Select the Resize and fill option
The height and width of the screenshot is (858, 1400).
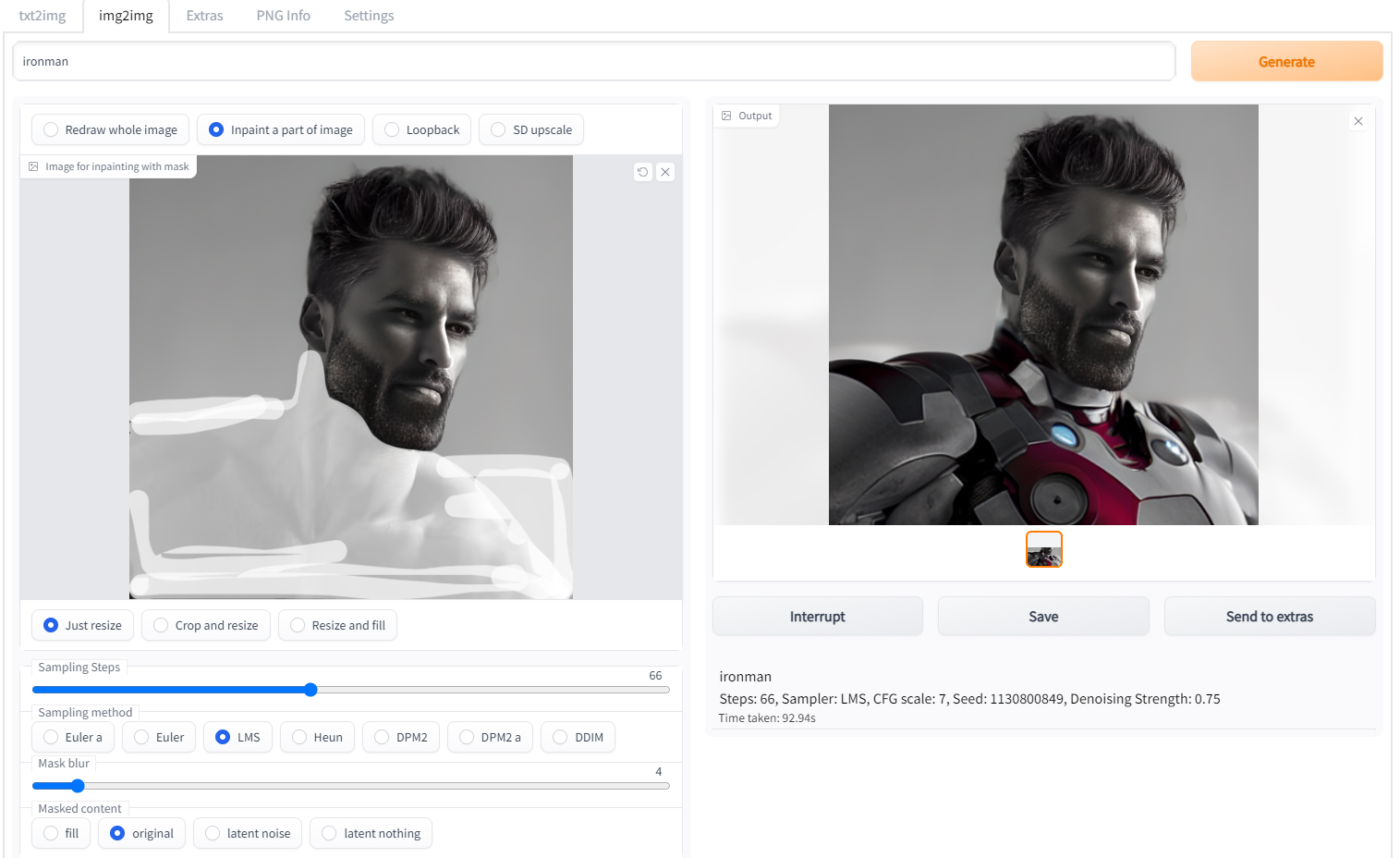tap(337, 625)
